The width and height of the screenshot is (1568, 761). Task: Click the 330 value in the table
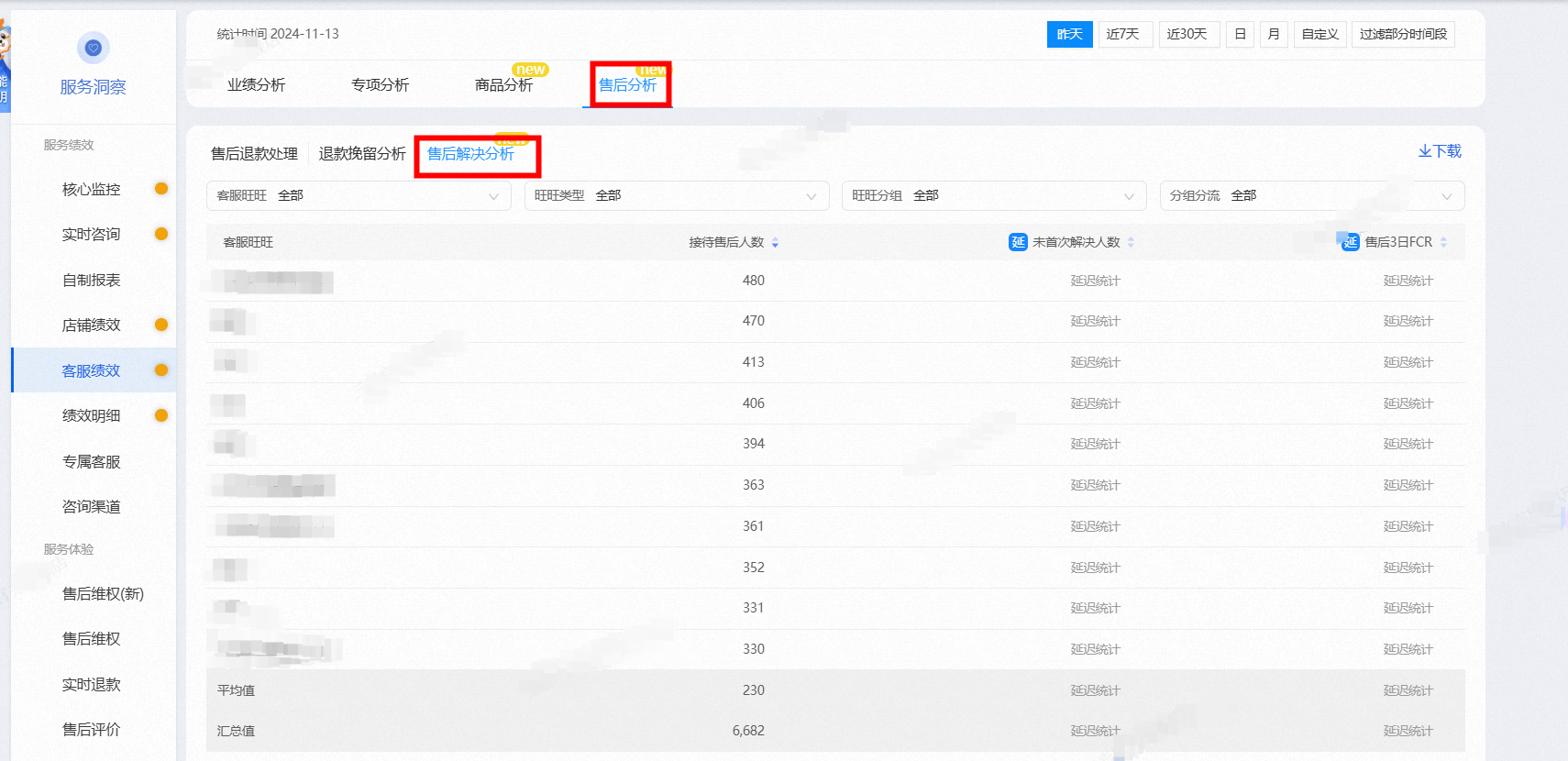pyautogui.click(x=754, y=649)
